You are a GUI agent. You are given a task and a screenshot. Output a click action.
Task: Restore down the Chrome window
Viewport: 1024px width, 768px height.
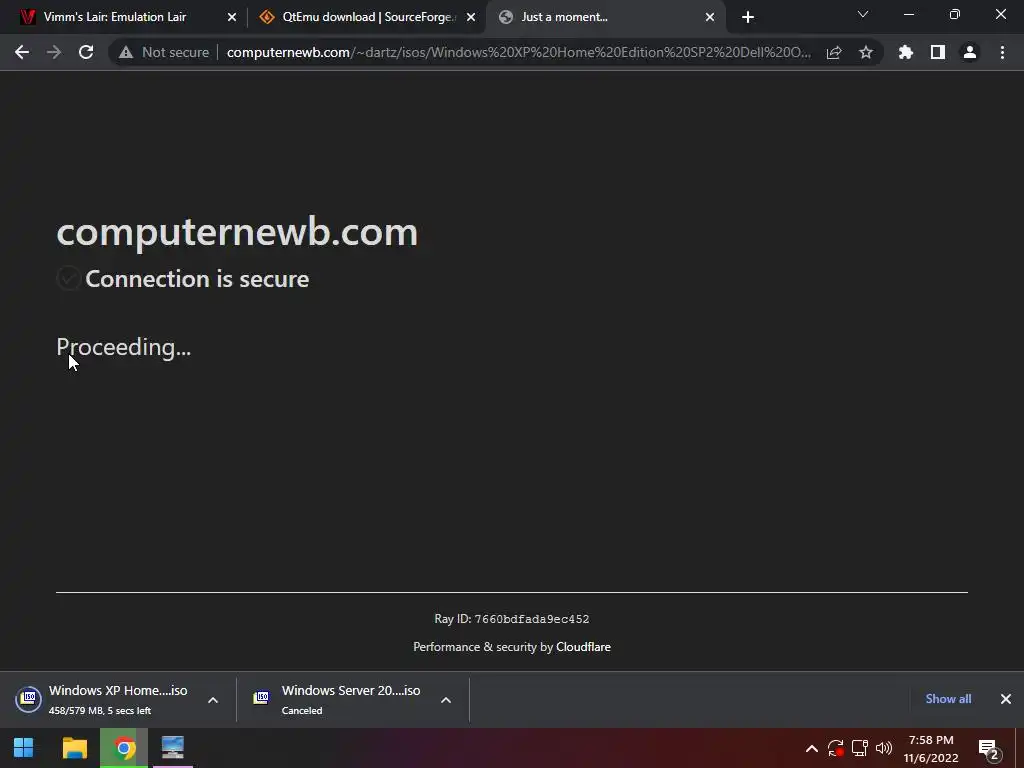tap(955, 14)
